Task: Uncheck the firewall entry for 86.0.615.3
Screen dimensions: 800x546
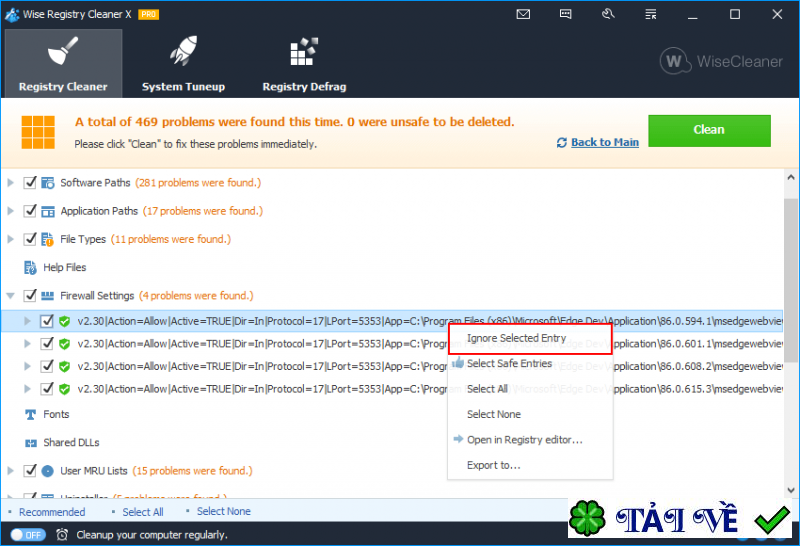Action: [47, 388]
